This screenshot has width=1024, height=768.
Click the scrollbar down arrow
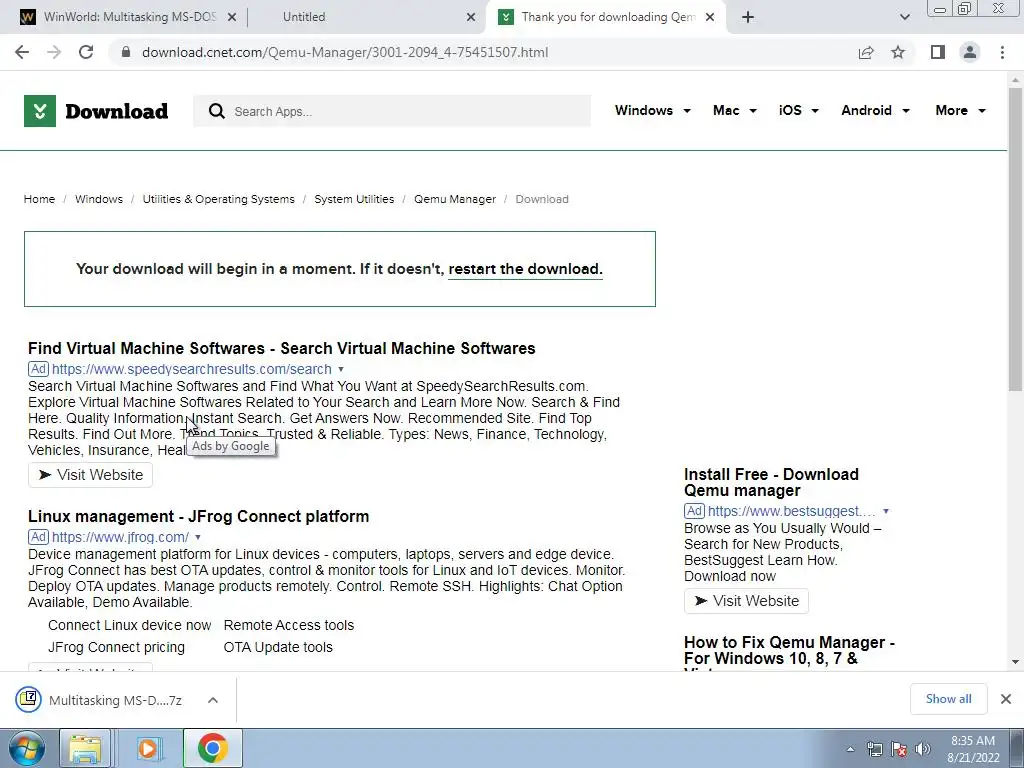[x=1015, y=662]
